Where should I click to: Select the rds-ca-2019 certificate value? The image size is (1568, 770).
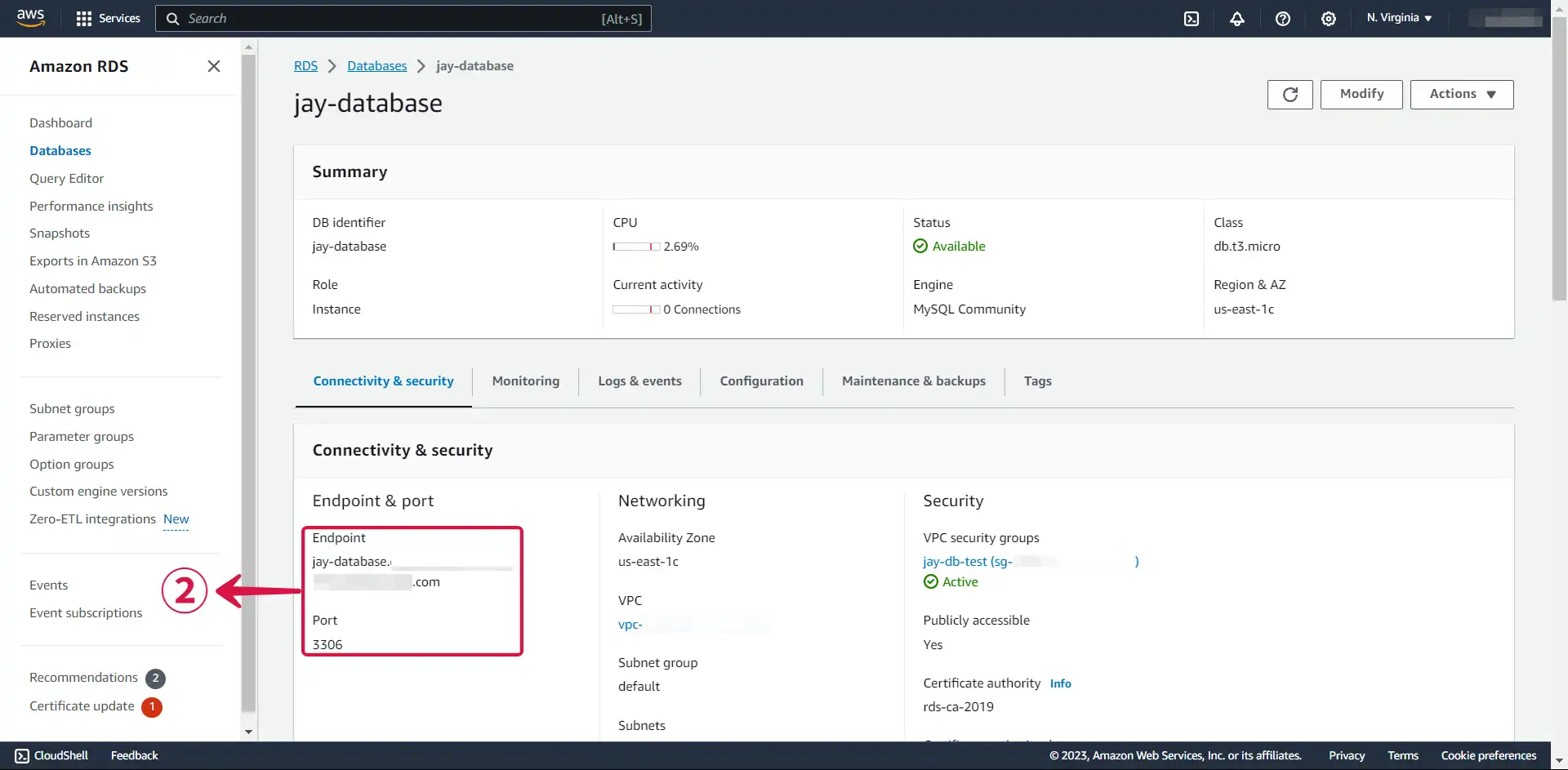pos(959,707)
